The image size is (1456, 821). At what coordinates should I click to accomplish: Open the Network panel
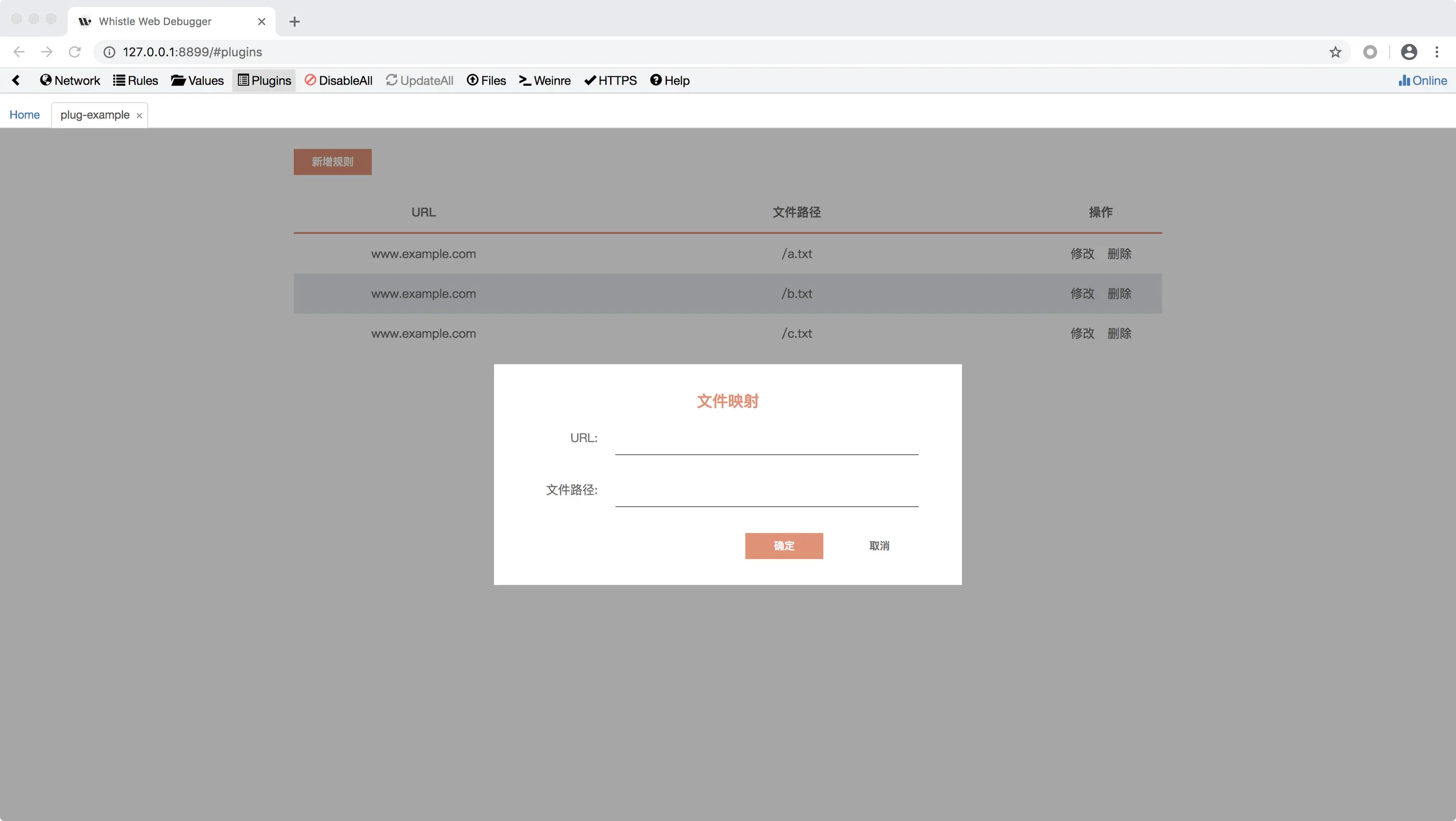click(70, 80)
